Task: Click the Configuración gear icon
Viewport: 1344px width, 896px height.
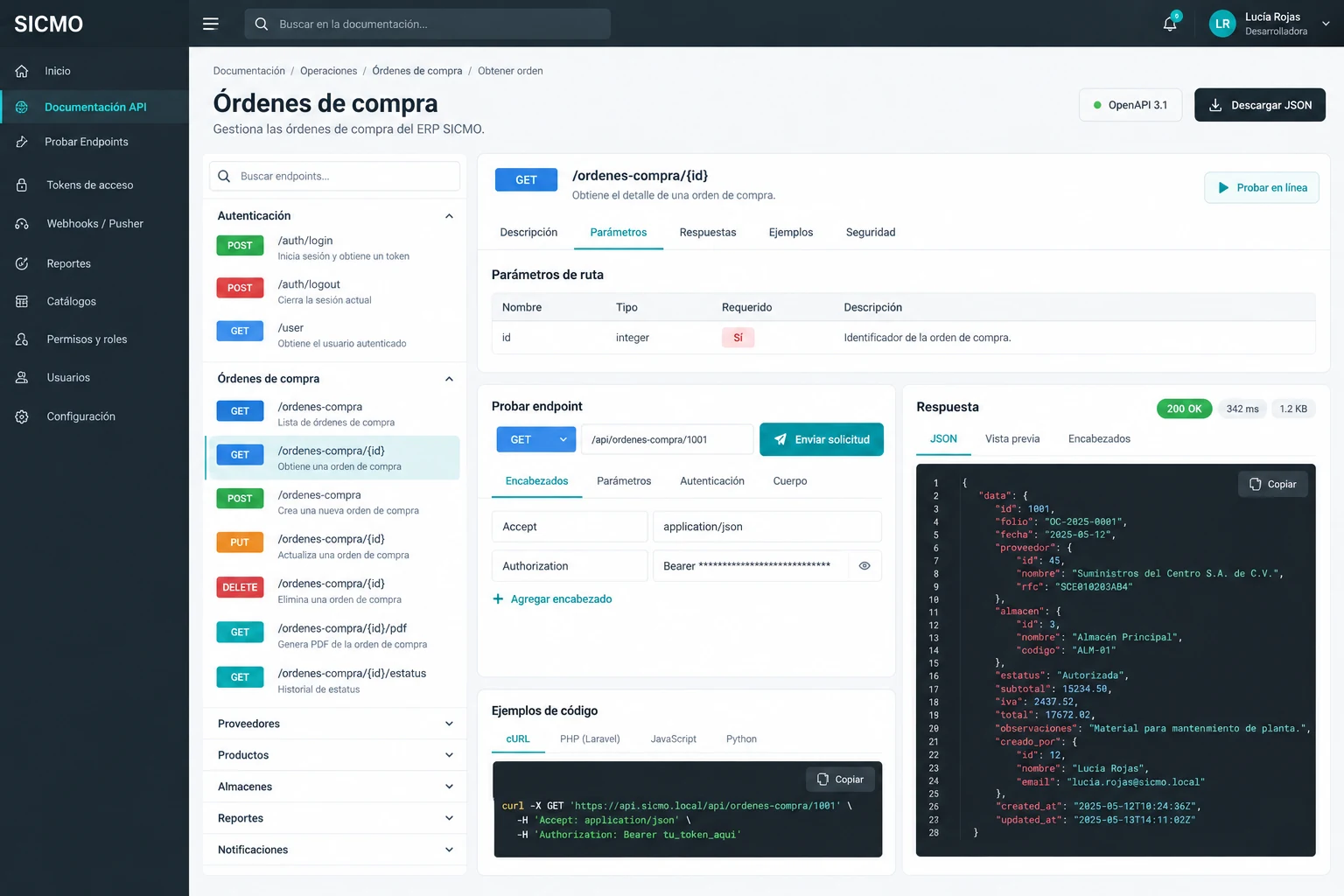Action: [x=22, y=416]
